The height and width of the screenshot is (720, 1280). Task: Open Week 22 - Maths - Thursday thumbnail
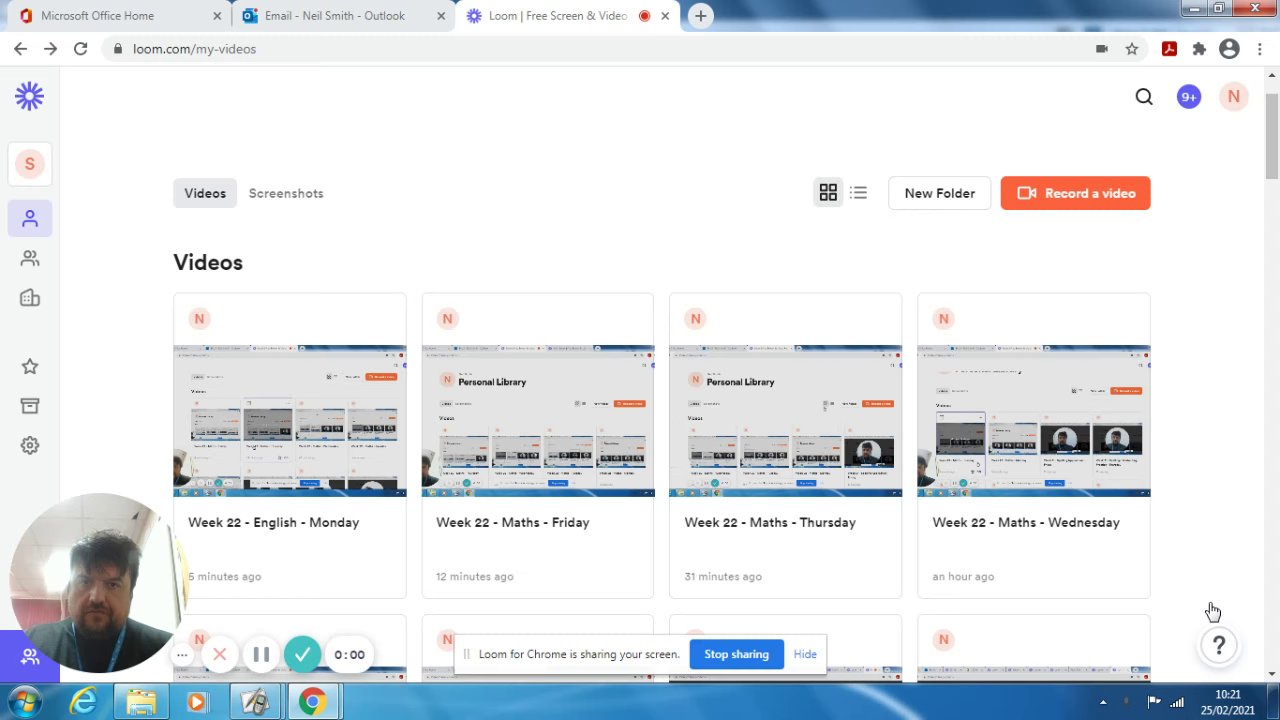coord(785,421)
